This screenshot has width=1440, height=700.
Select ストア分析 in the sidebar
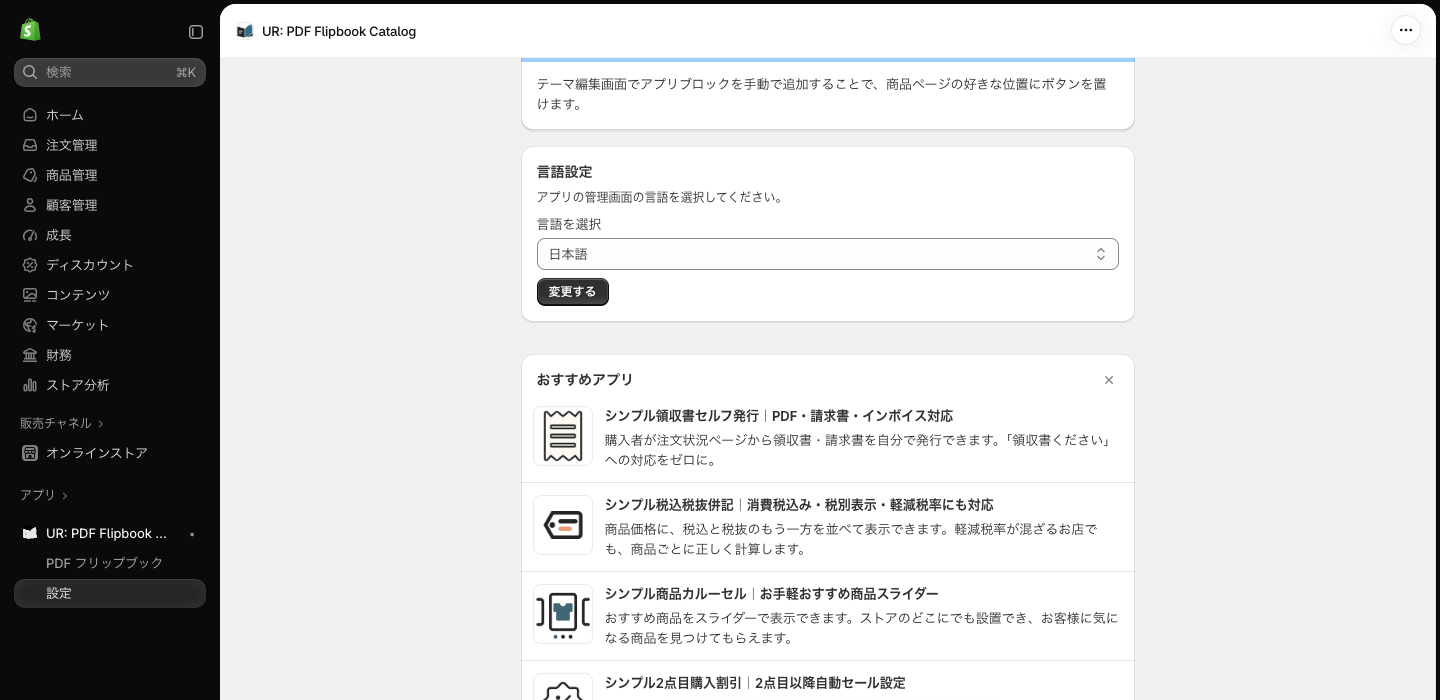point(110,385)
